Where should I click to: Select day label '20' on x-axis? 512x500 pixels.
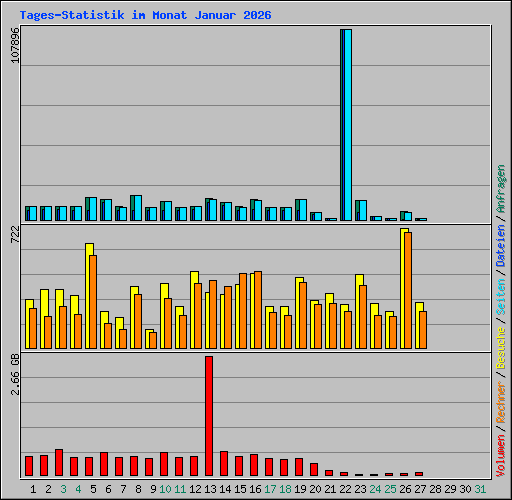click(x=315, y=489)
